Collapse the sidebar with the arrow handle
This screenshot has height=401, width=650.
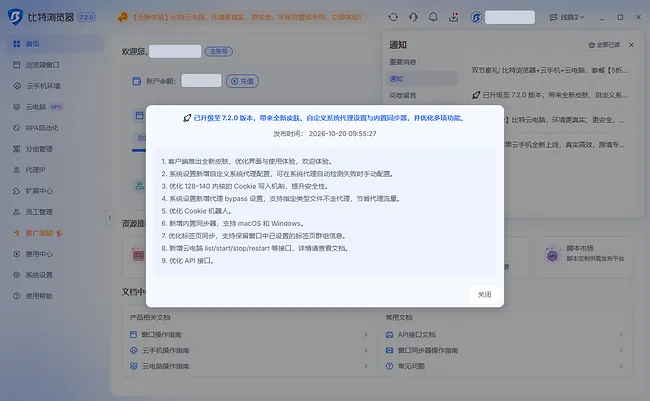pos(110,217)
